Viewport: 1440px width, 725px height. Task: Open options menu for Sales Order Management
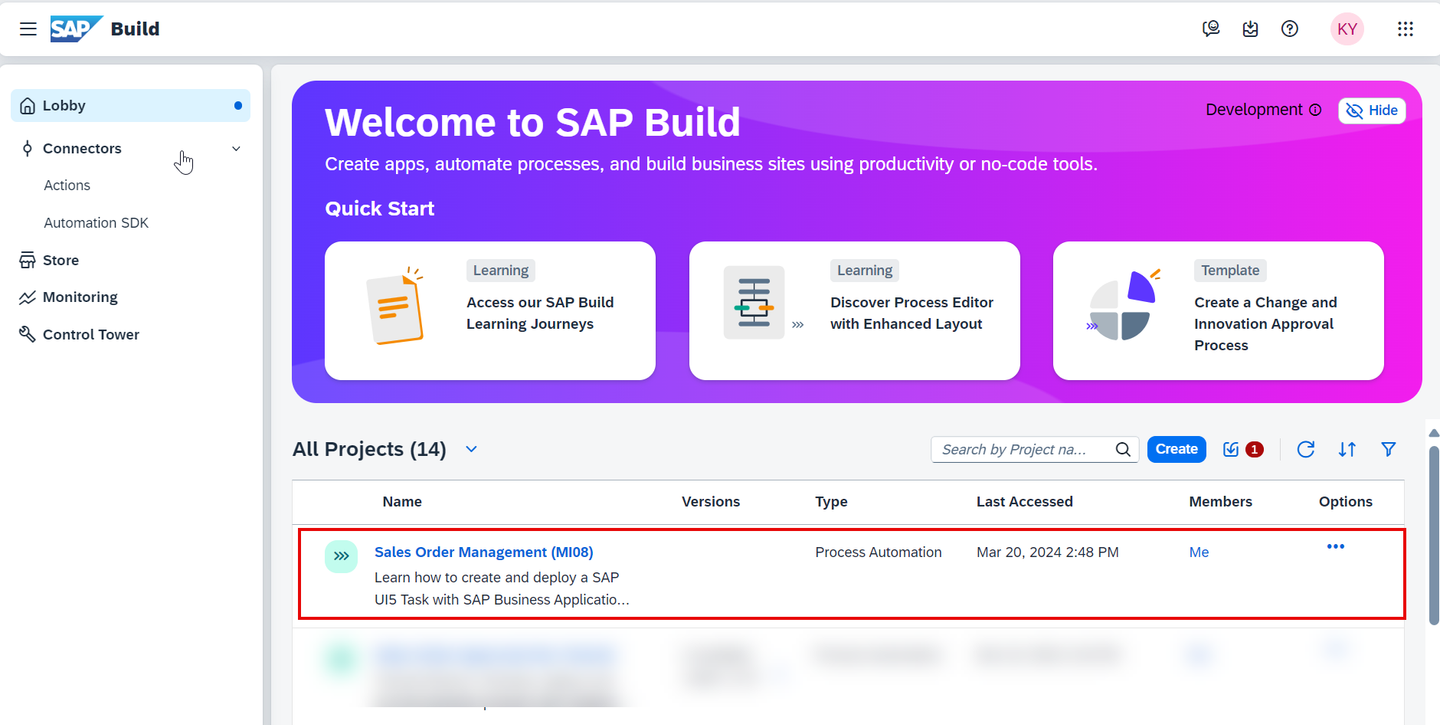pos(1335,546)
